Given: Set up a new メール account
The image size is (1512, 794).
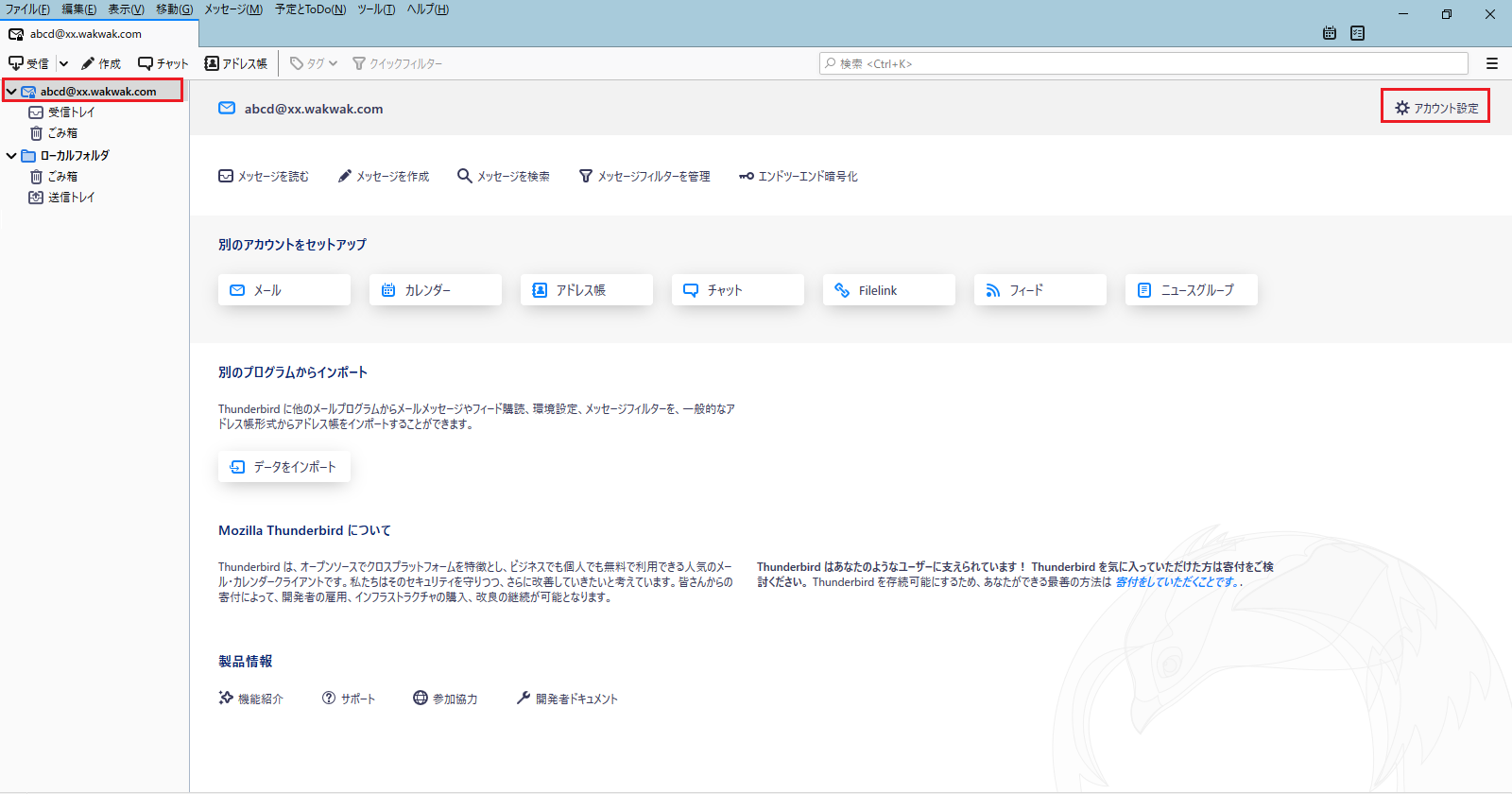Looking at the screenshot, I should [284, 290].
